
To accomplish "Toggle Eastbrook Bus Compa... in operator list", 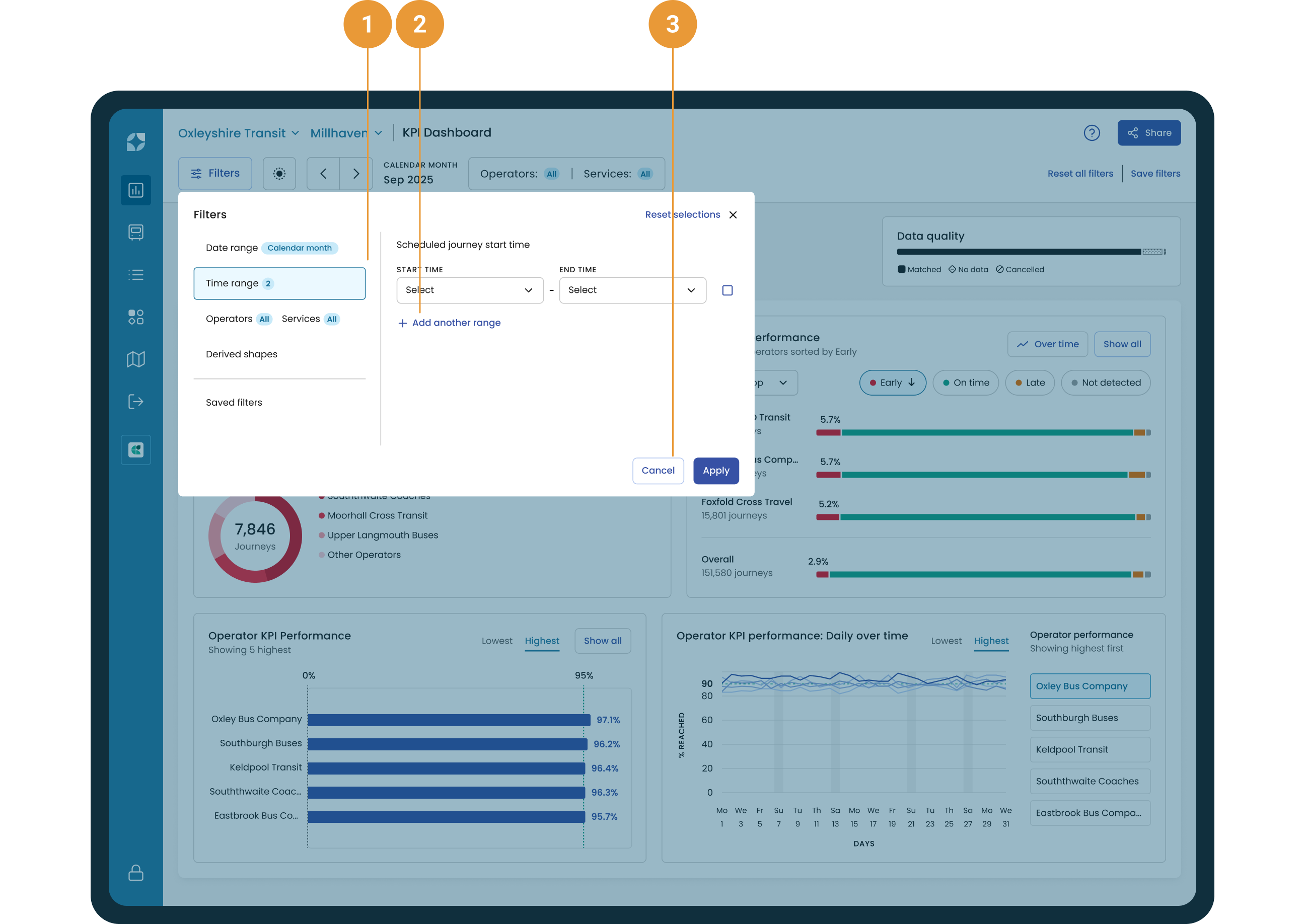I will pos(1090,813).
